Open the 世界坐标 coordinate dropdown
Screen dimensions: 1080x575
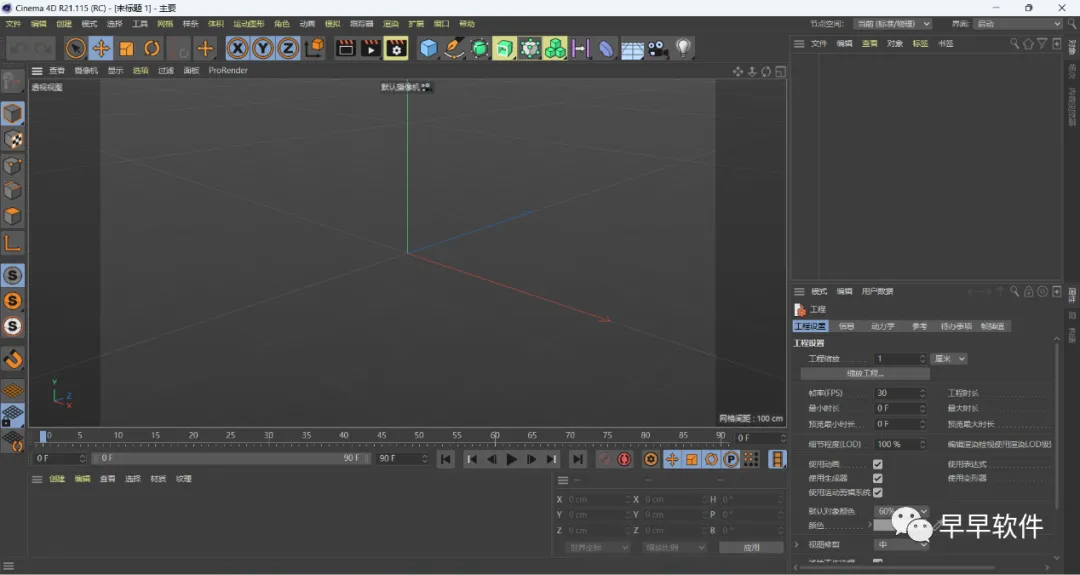click(x=597, y=547)
